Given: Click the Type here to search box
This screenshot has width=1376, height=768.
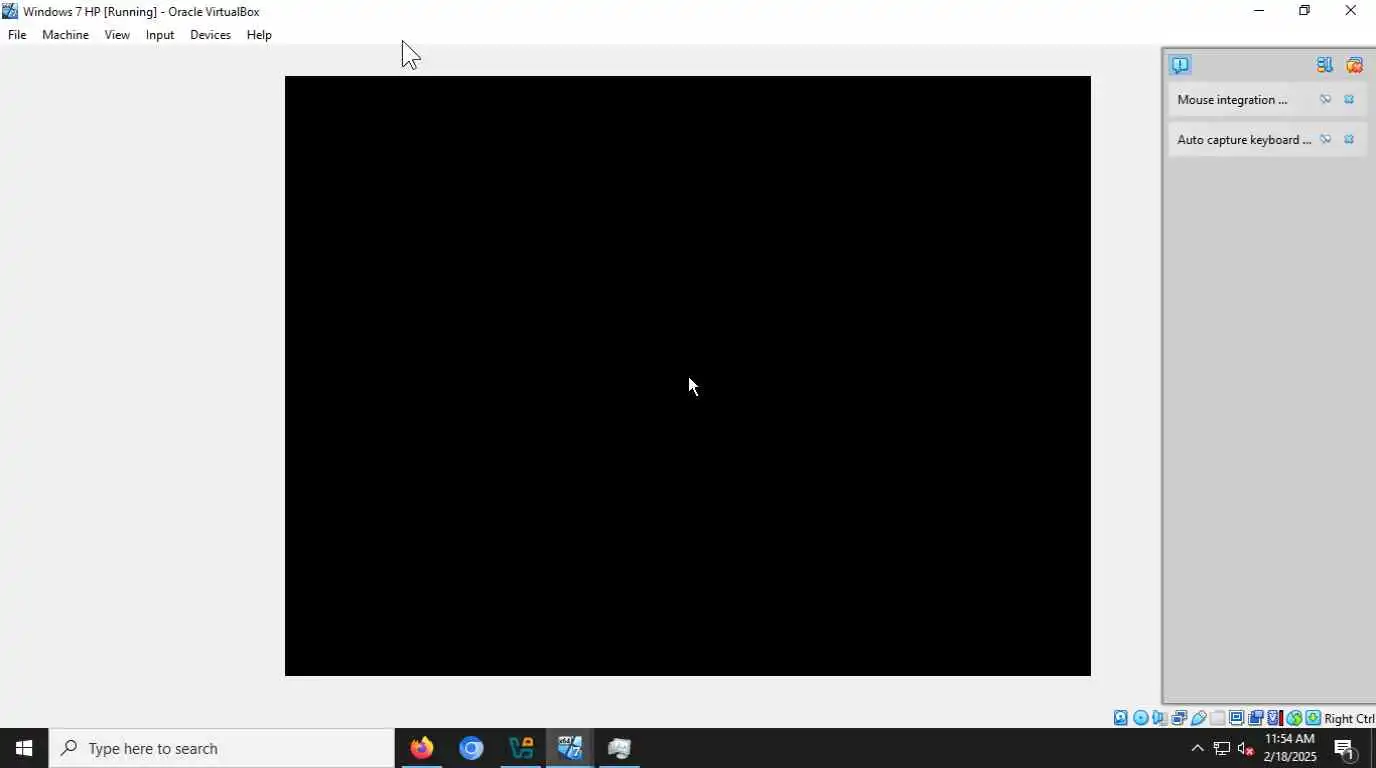Looking at the screenshot, I should click(x=221, y=748).
